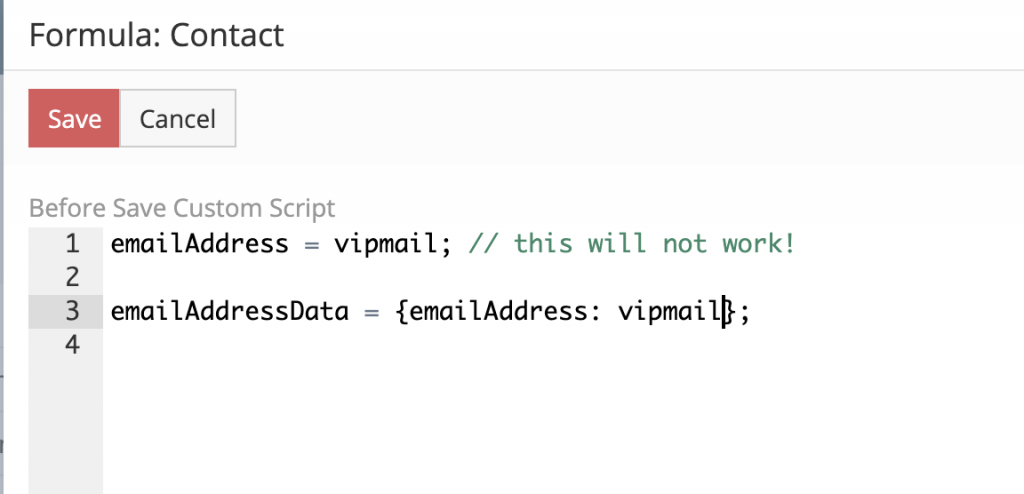This screenshot has width=1024, height=494.
Task: Select the highlighted line number 3
Action: 72,311
